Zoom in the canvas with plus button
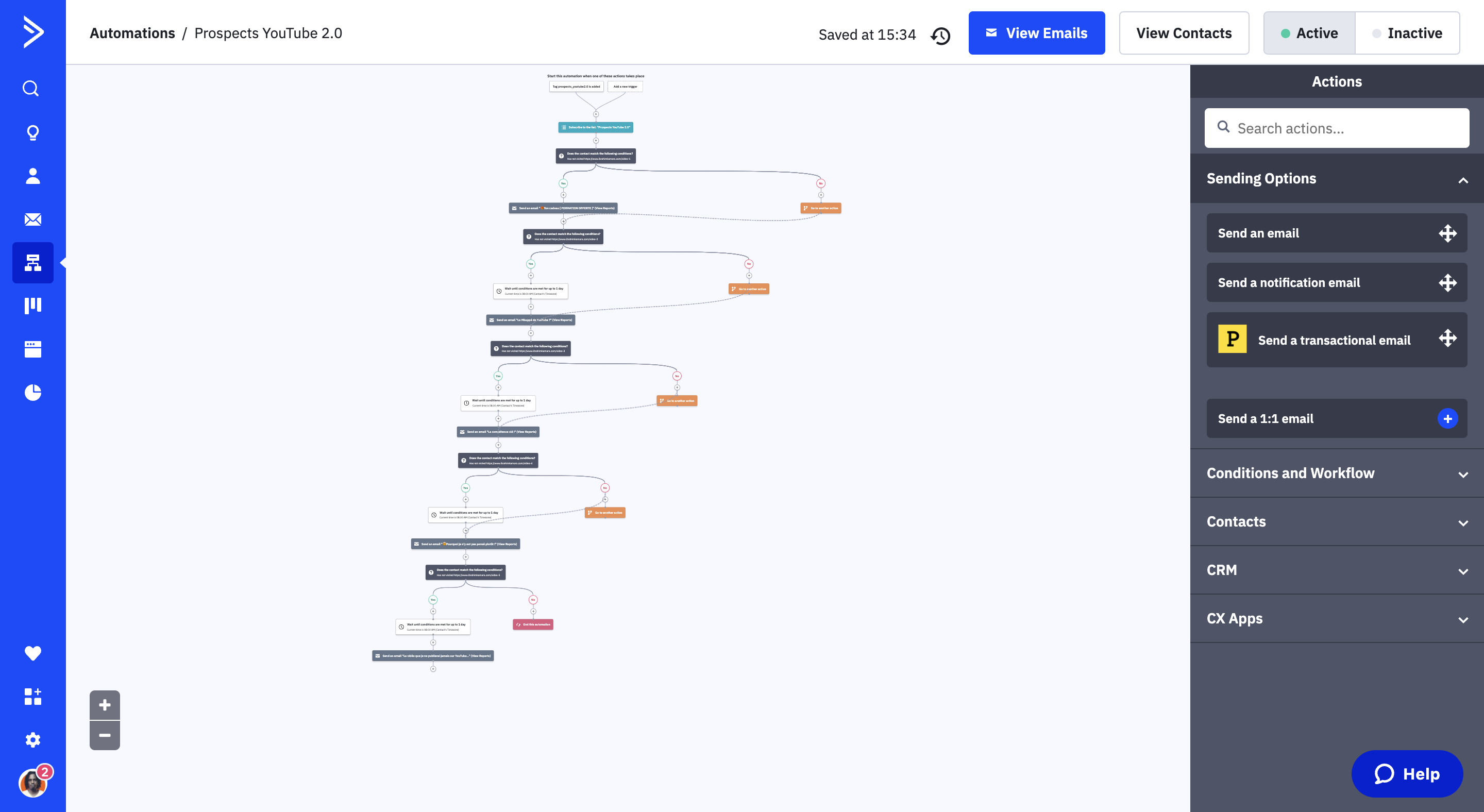Screen dimensions: 1484x812 point(105,705)
